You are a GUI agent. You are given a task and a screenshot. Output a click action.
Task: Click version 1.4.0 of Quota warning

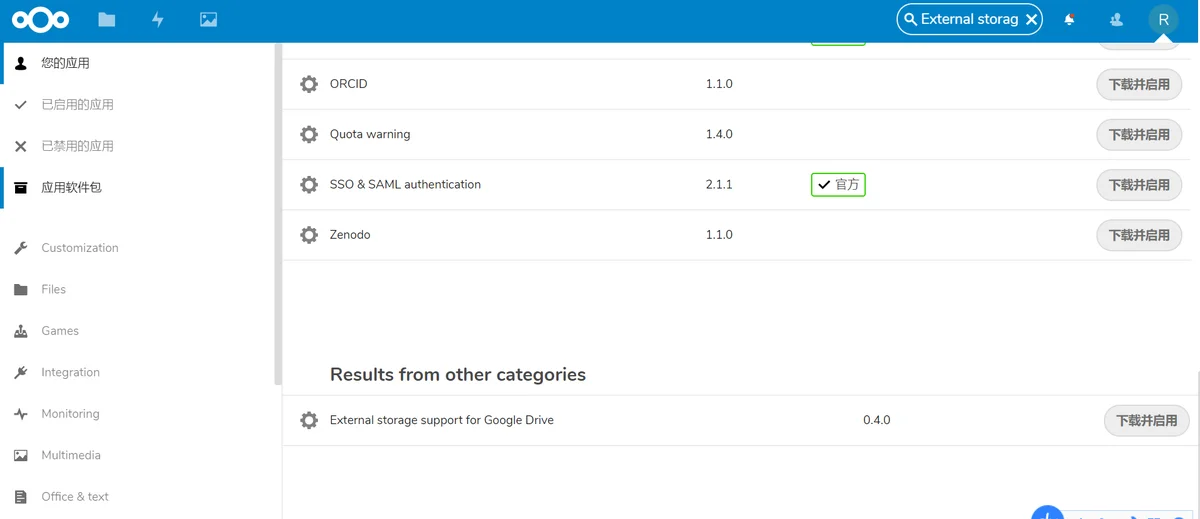[719, 134]
